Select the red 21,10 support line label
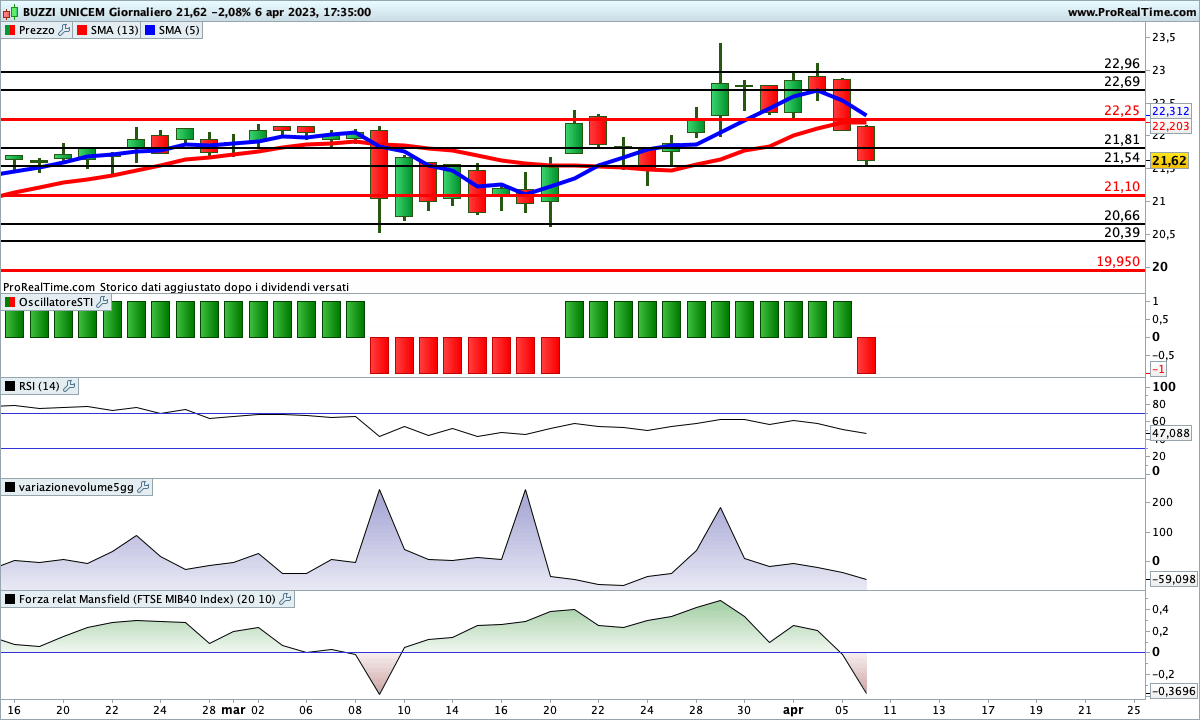Image resolution: width=1200 pixels, height=720 pixels. click(1122, 187)
